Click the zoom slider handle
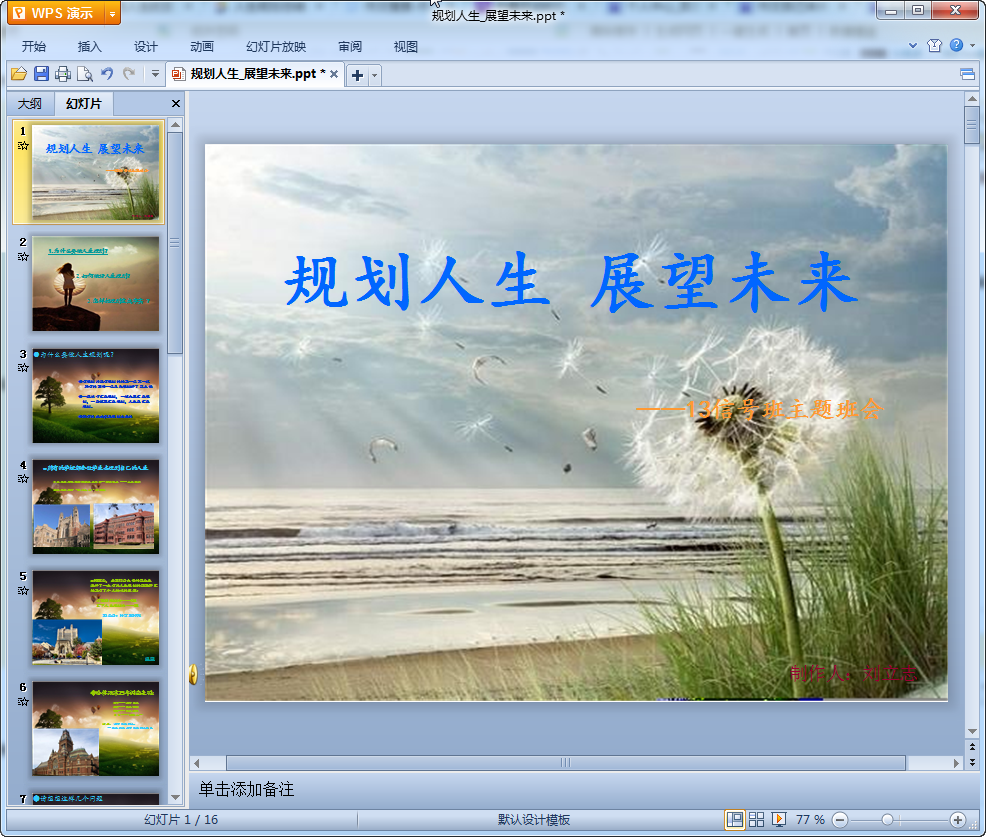986x837 pixels. point(887,820)
